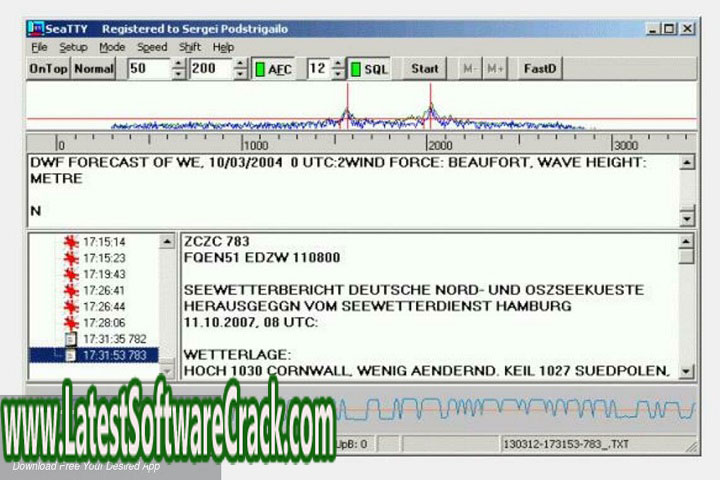The image size is (720, 480).
Task: Click the red star icon beside 17:15:14
Action: 70,241
